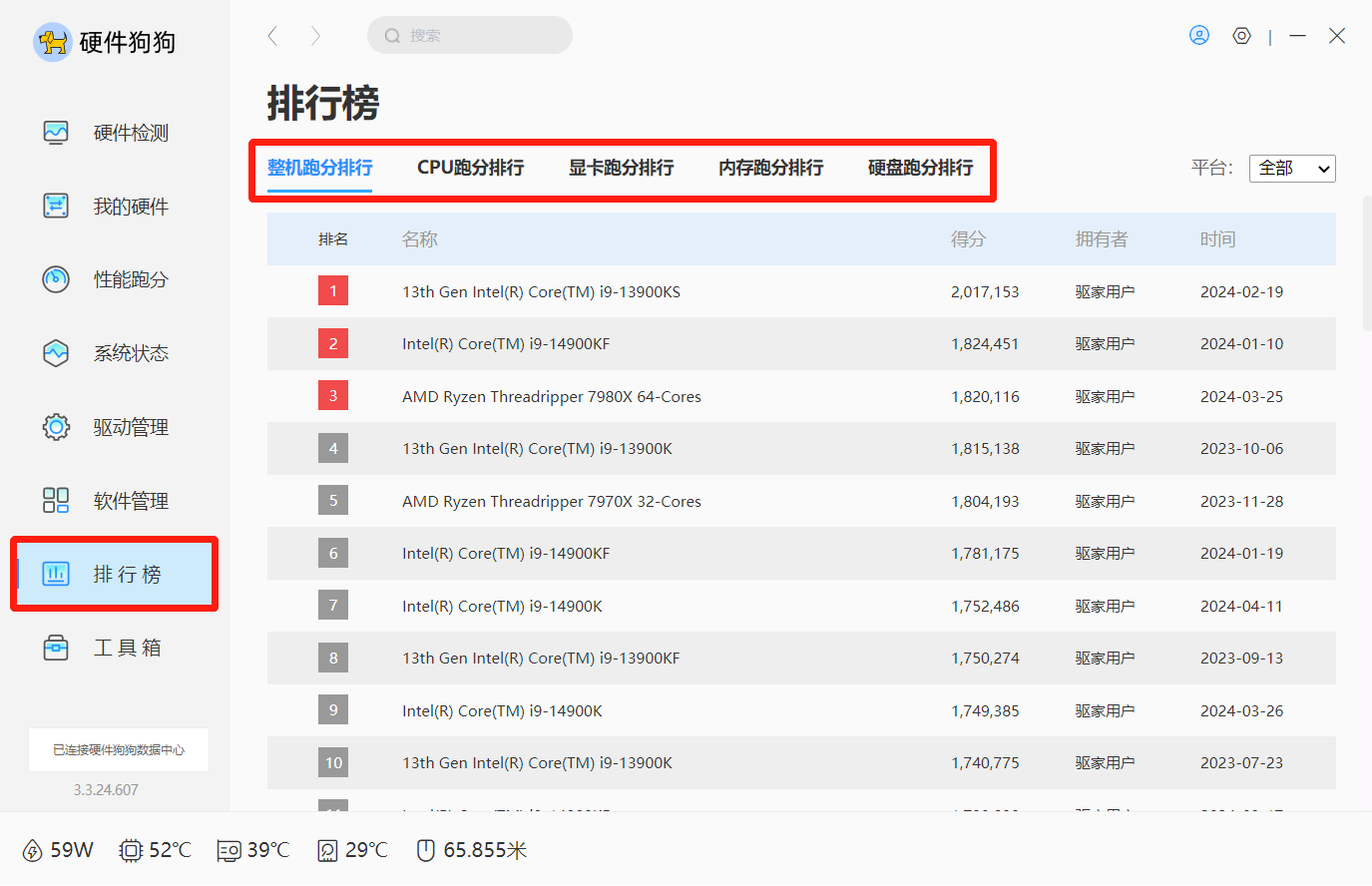Click version number 3.3.24.607
The width and height of the screenshot is (1372, 886).
pos(106,790)
